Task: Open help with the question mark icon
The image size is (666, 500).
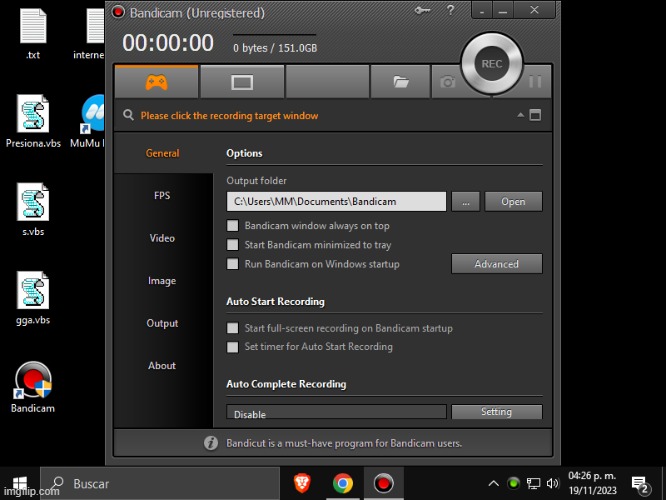Action: (450, 10)
